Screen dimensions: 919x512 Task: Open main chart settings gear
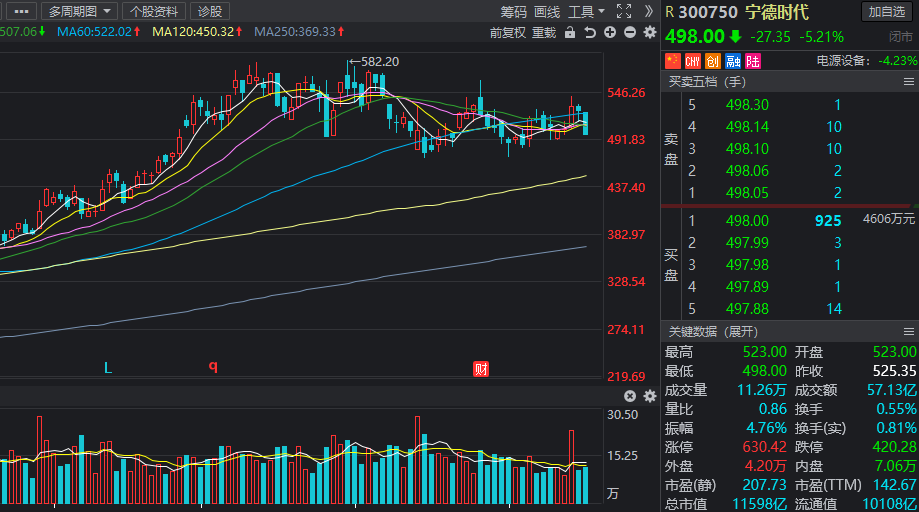pos(650,32)
